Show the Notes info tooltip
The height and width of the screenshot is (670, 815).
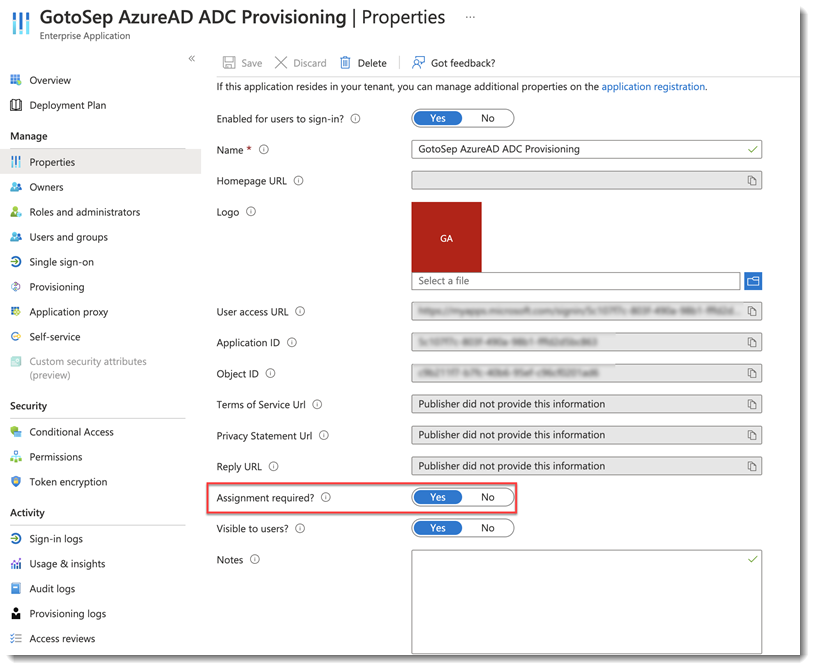(x=255, y=559)
